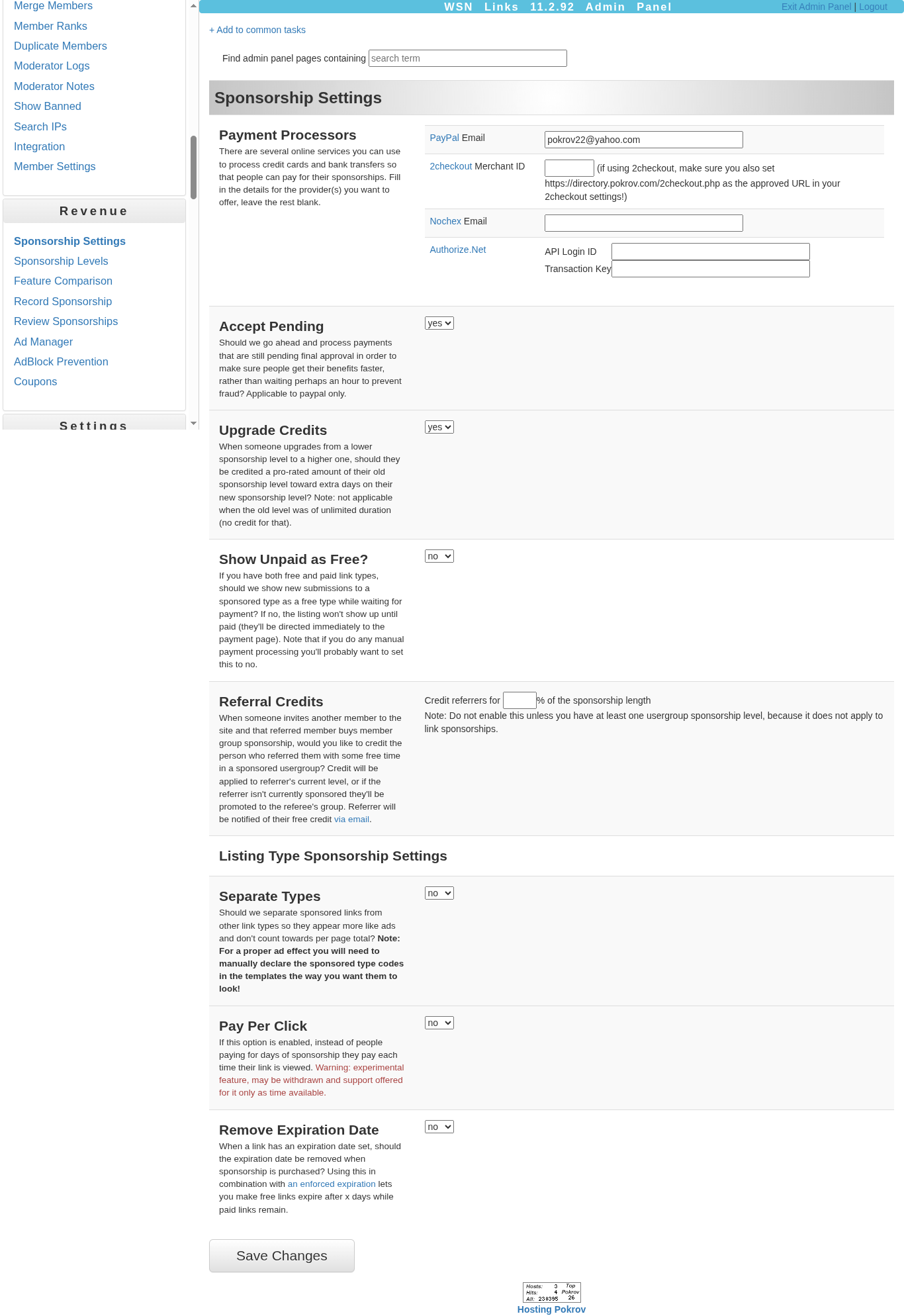Click the Save Changes button

point(281,1256)
